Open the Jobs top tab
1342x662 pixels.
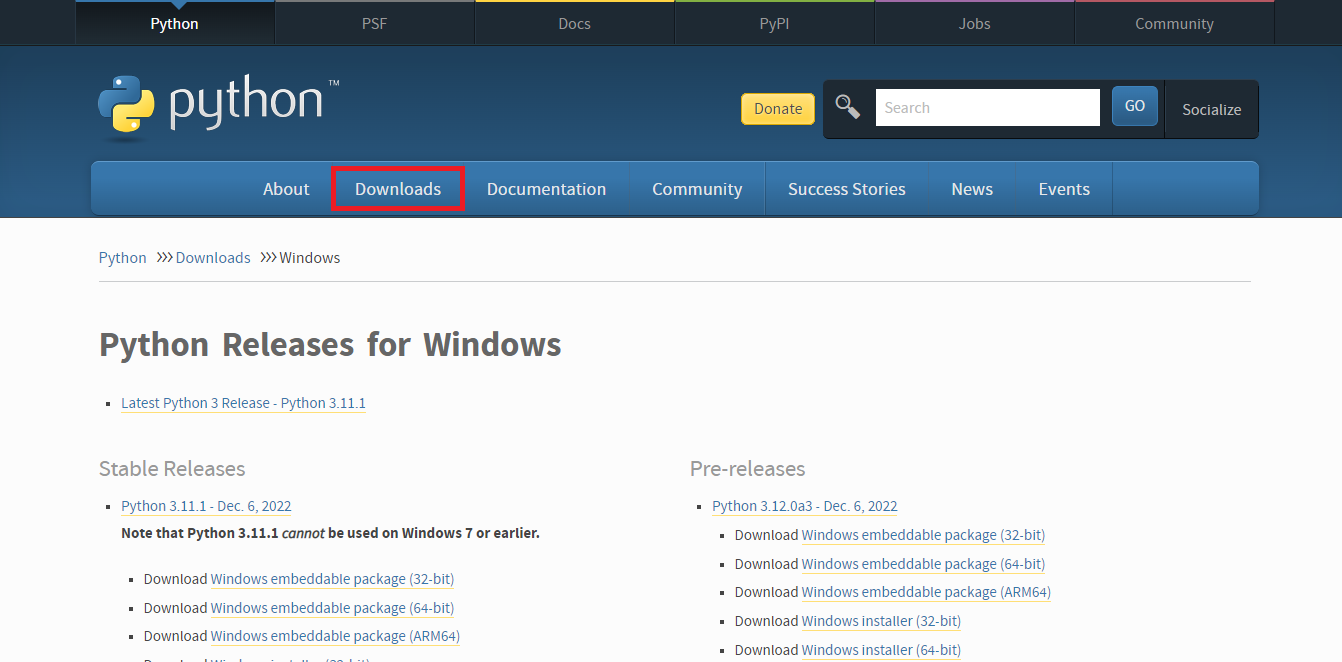[x=974, y=24]
